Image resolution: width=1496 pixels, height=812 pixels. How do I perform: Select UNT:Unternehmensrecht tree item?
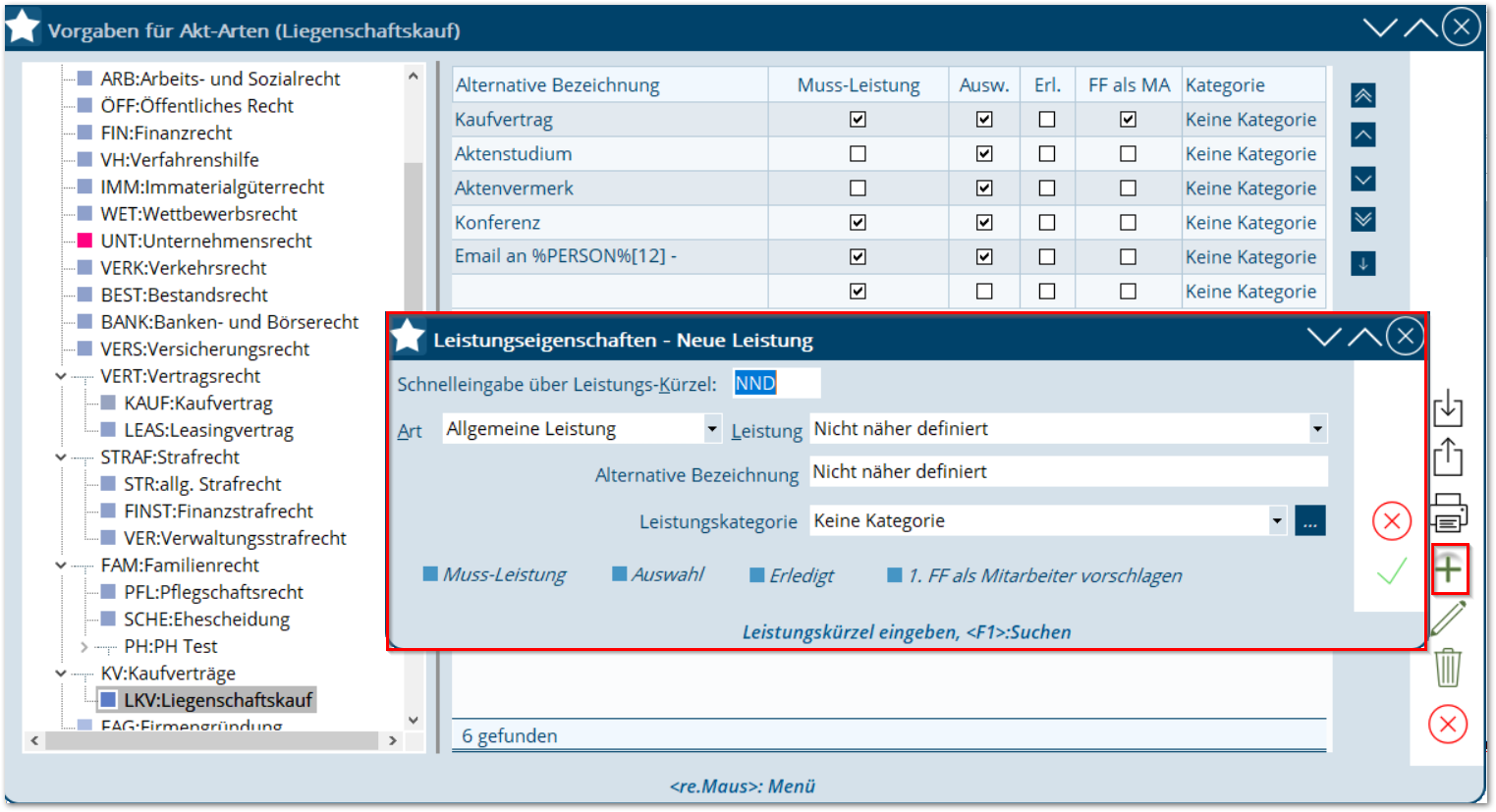206,241
